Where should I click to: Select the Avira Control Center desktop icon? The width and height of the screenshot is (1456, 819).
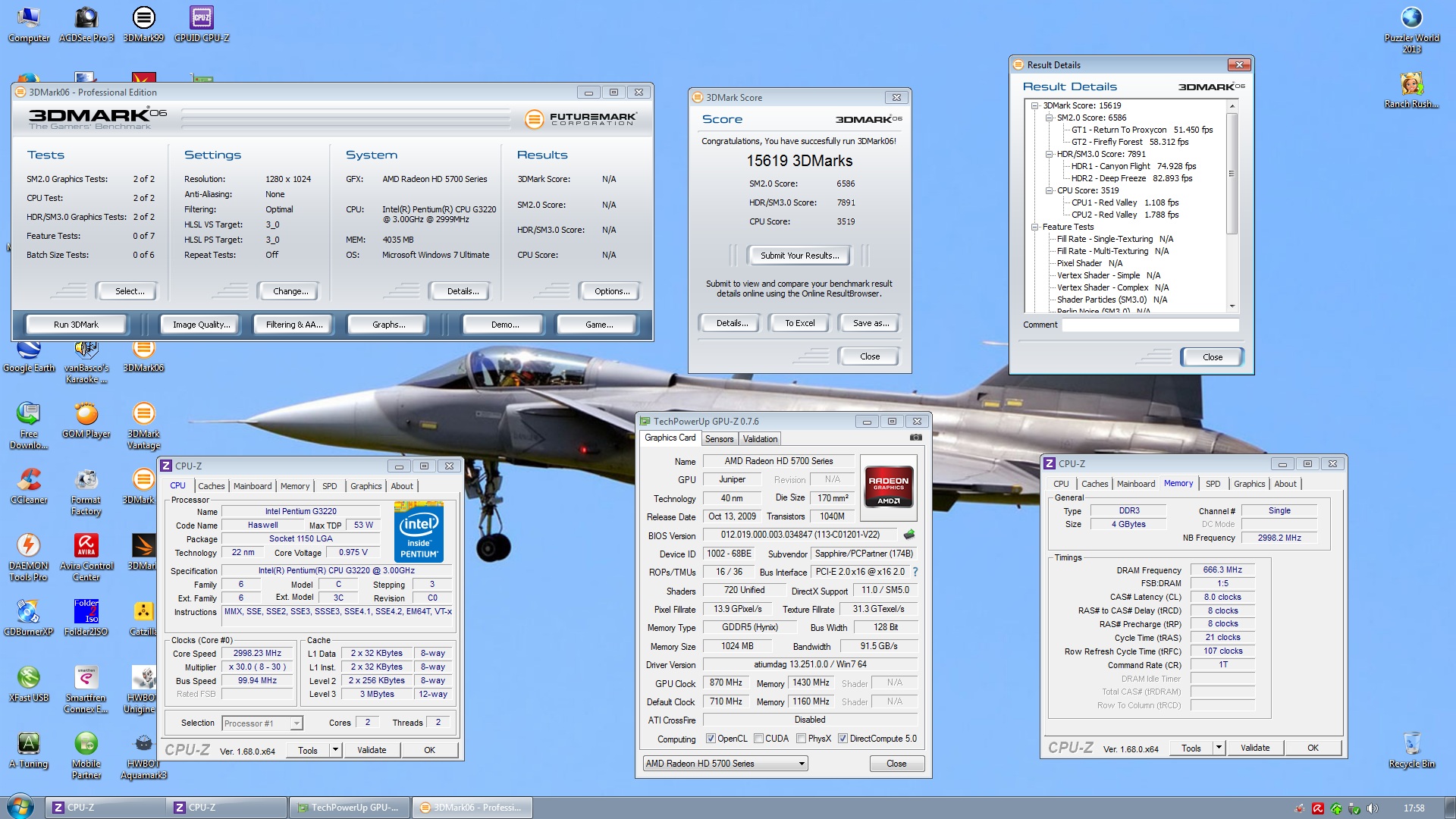coord(86,558)
